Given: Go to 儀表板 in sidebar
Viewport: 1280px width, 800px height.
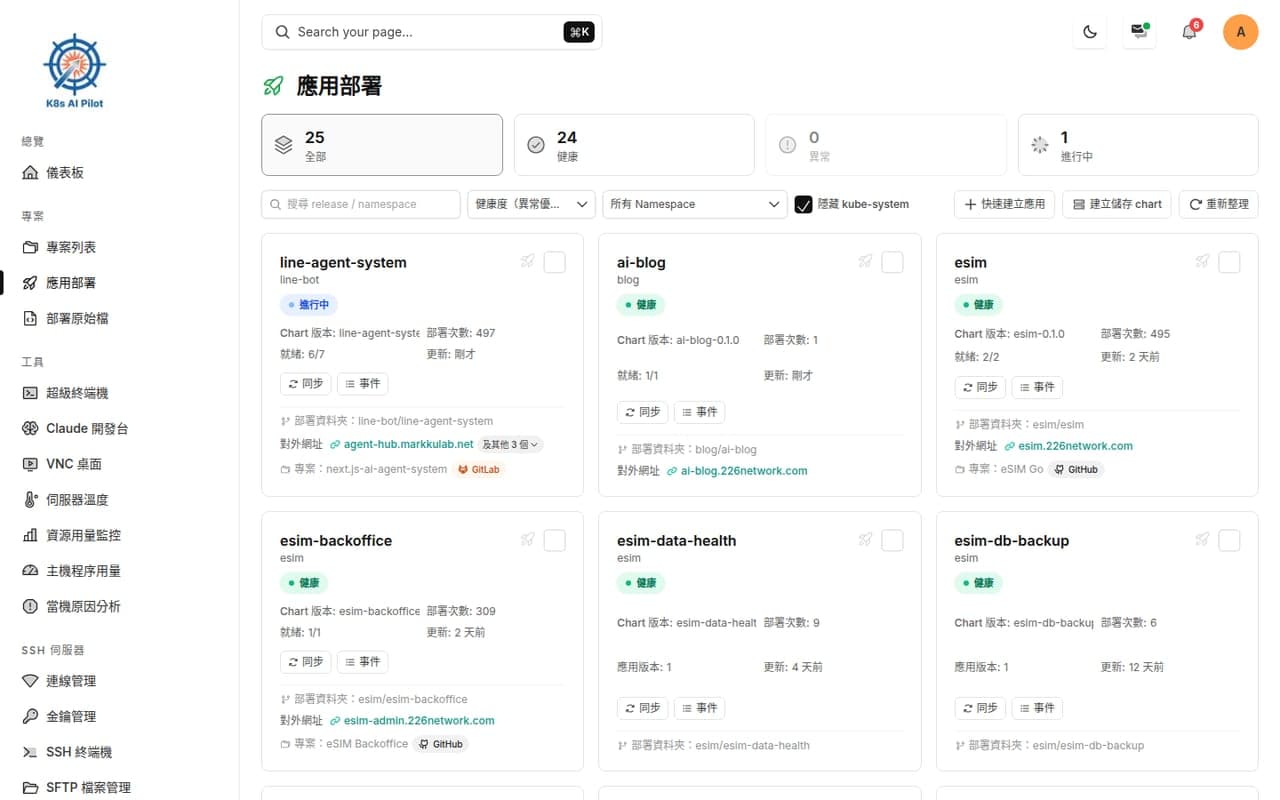Looking at the screenshot, I should (65, 173).
